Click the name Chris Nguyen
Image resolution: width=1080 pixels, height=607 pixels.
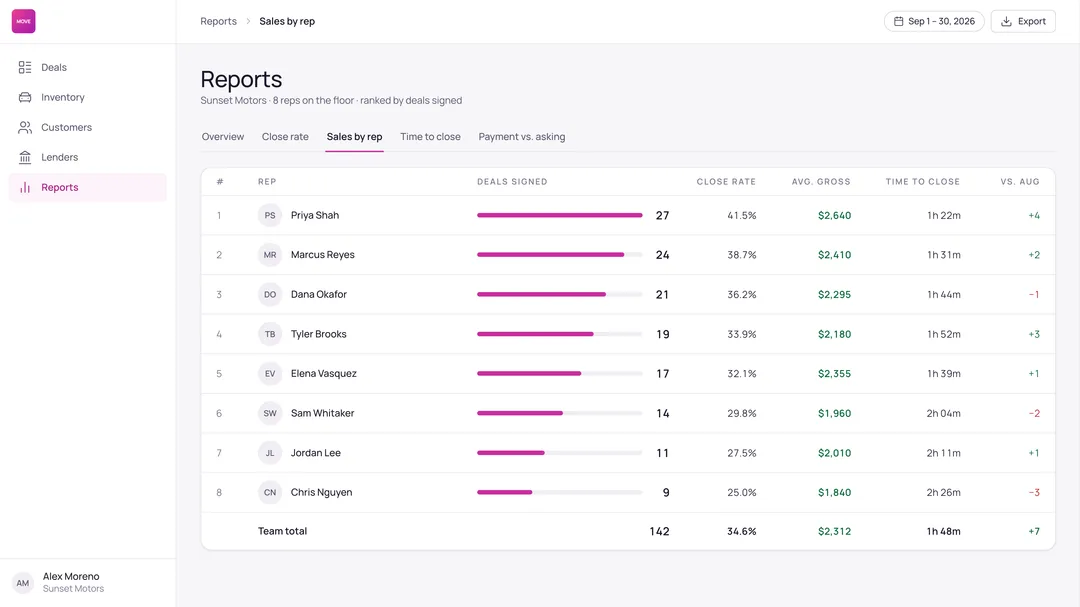point(321,493)
